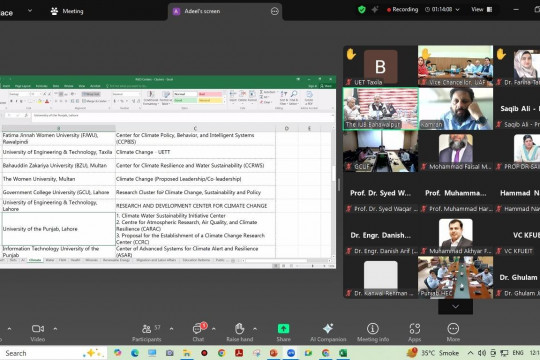Click the Meeting people icon
The height and width of the screenshot is (360, 540).
pyautogui.click(x=54, y=11)
